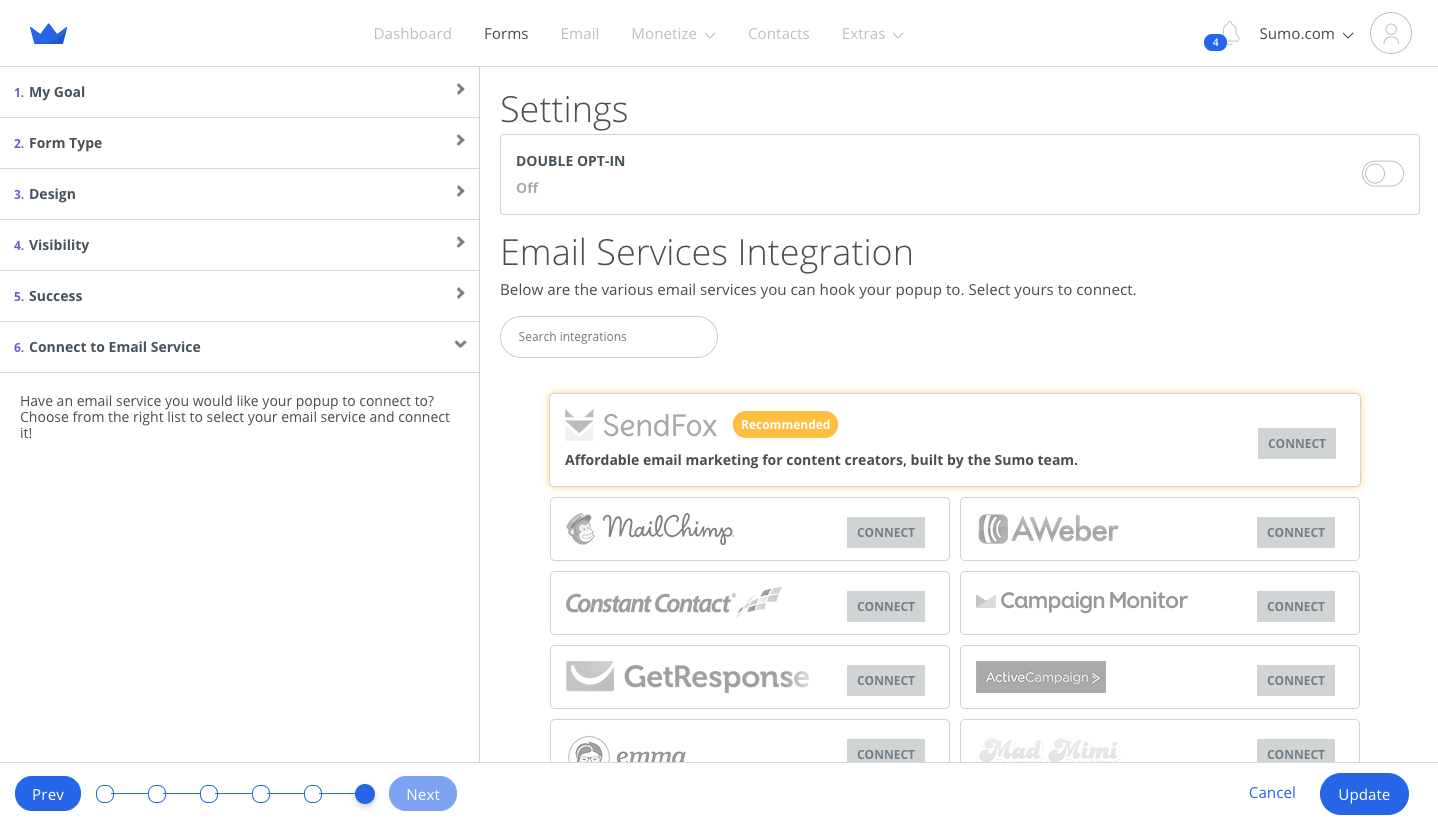Open the notifications bell

(x=1230, y=32)
